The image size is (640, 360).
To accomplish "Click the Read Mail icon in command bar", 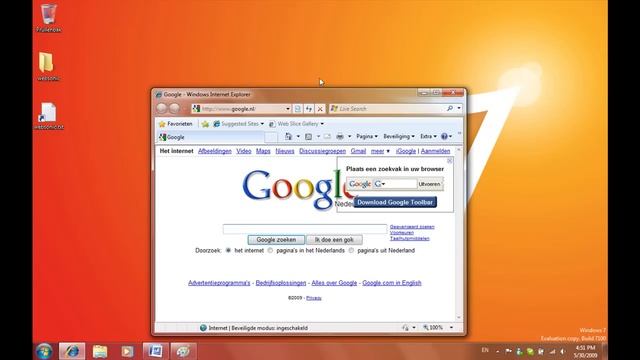I will pos(327,136).
